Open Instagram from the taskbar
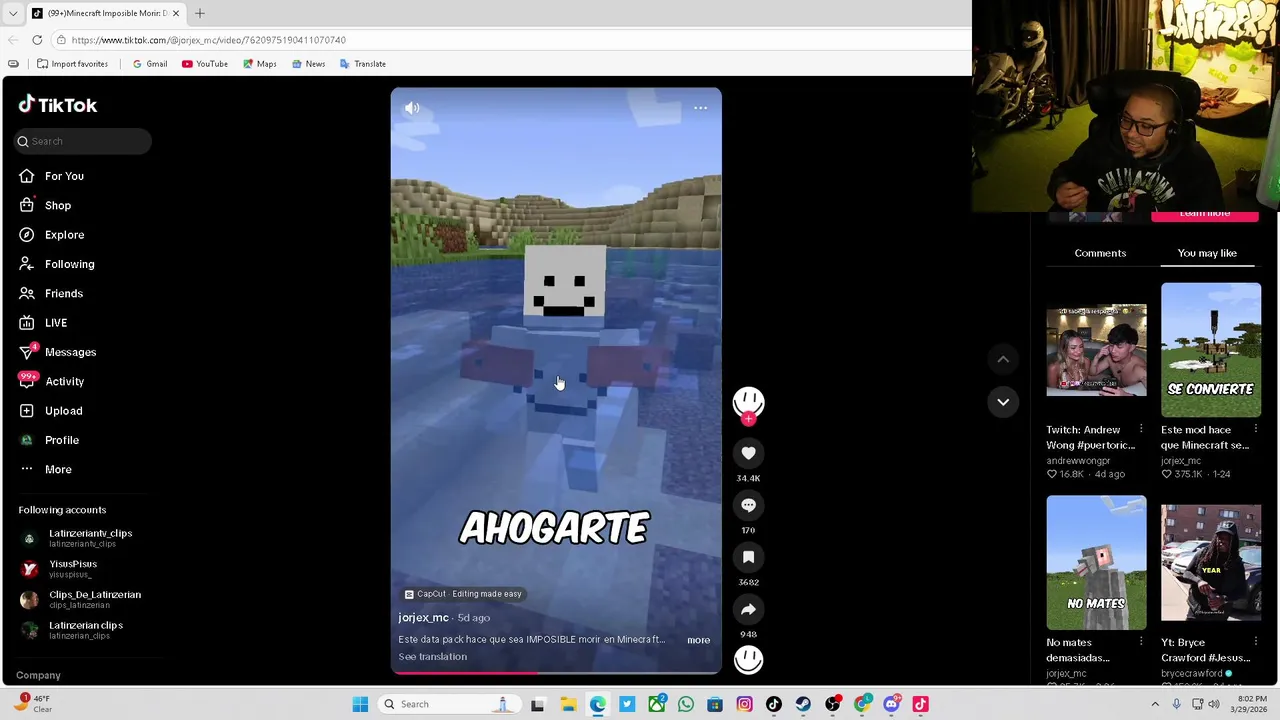 coord(744,704)
